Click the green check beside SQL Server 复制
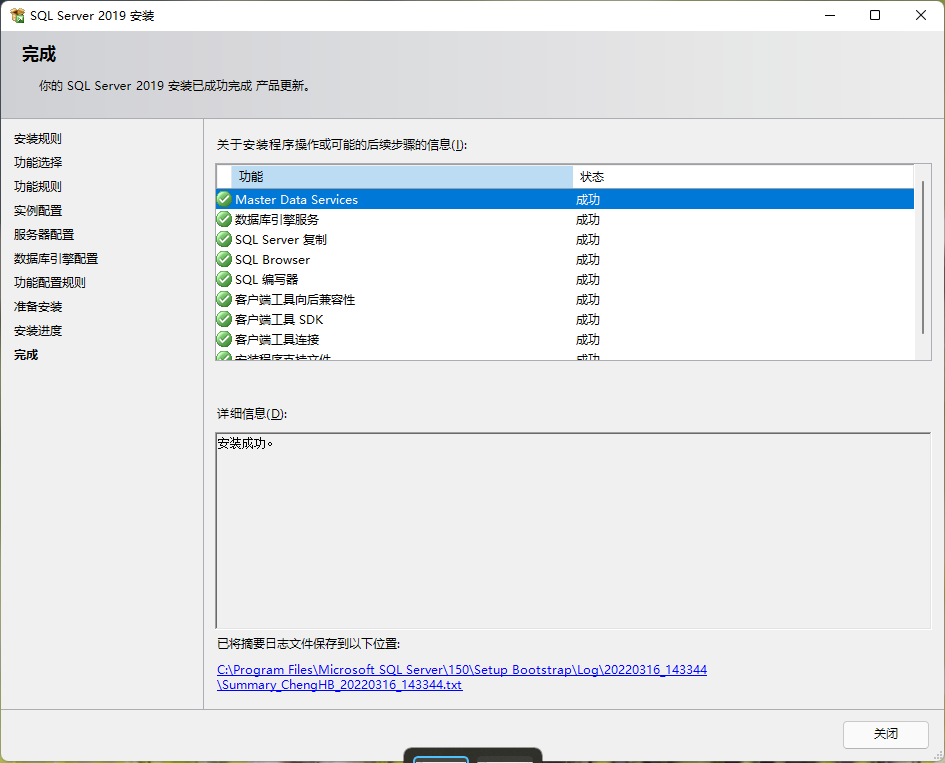The height and width of the screenshot is (763, 945). (x=224, y=239)
